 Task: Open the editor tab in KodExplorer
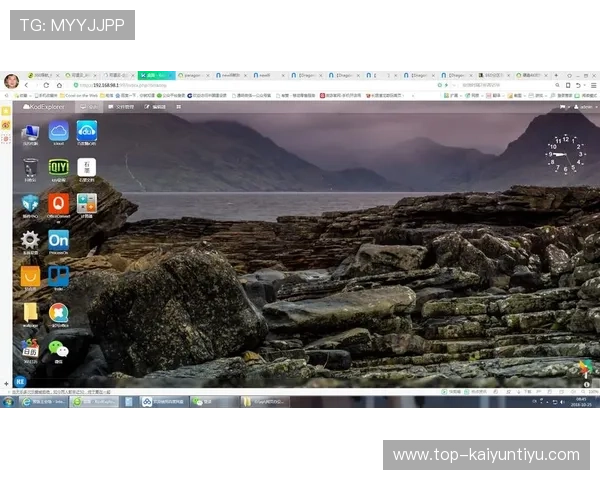[156, 106]
